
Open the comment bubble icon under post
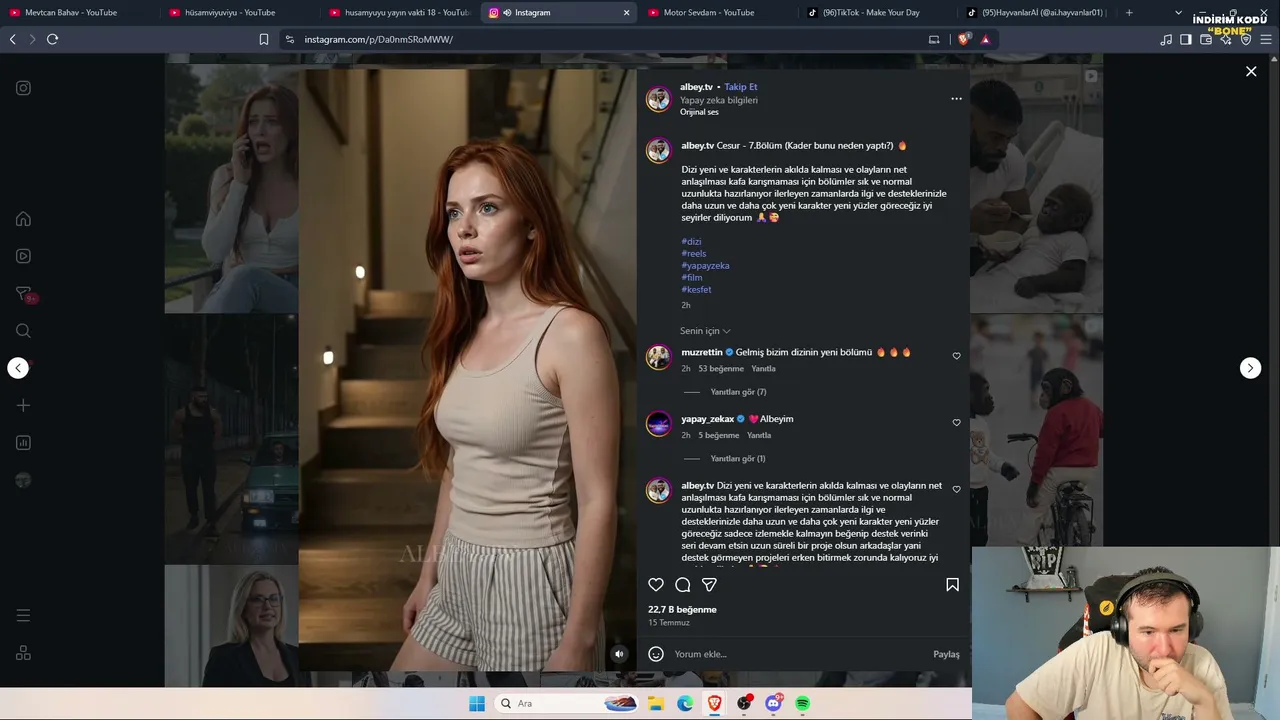(683, 585)
